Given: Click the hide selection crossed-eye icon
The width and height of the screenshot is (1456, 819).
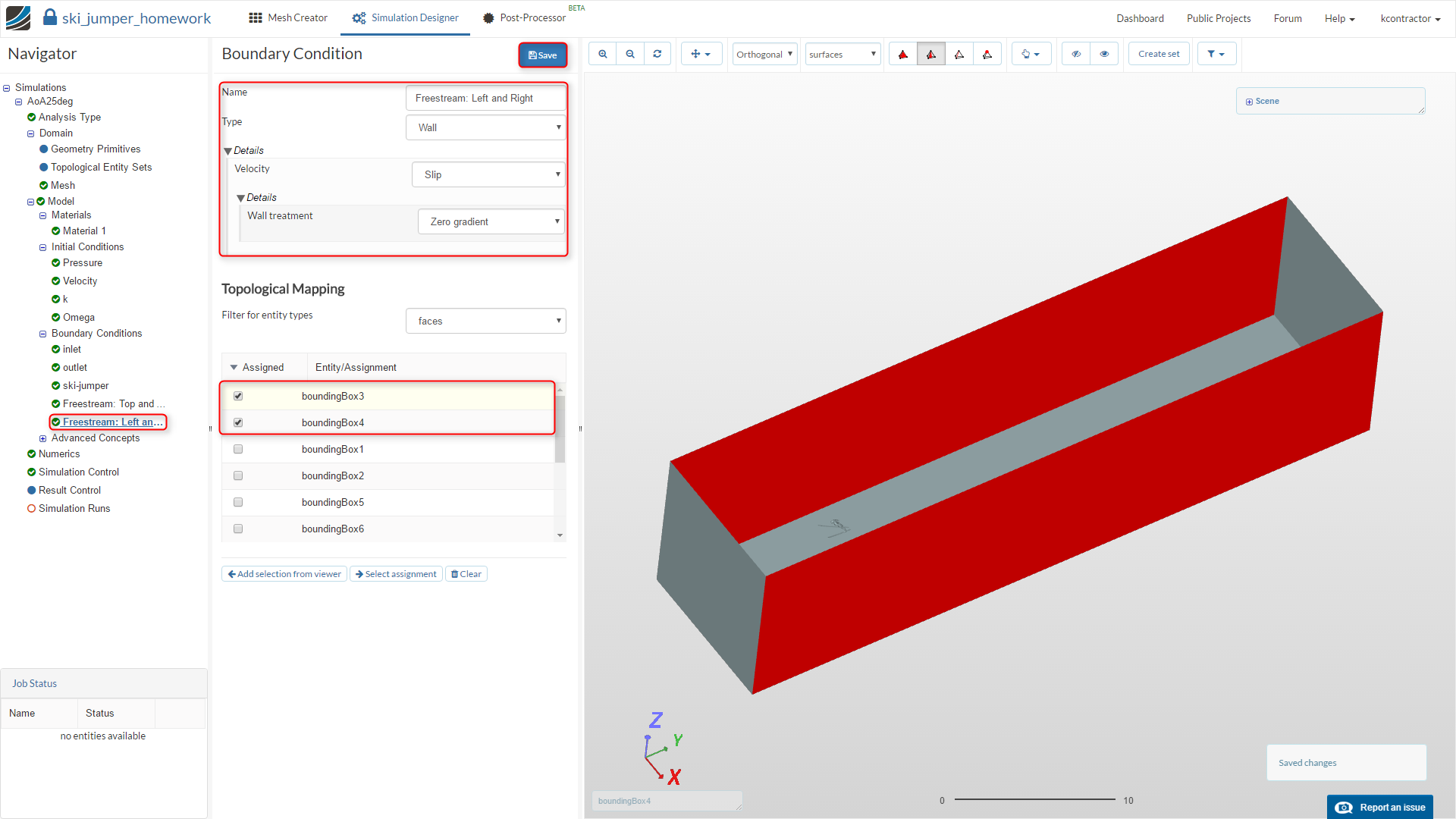Looking at the screenshot, I should [1076, 54].
